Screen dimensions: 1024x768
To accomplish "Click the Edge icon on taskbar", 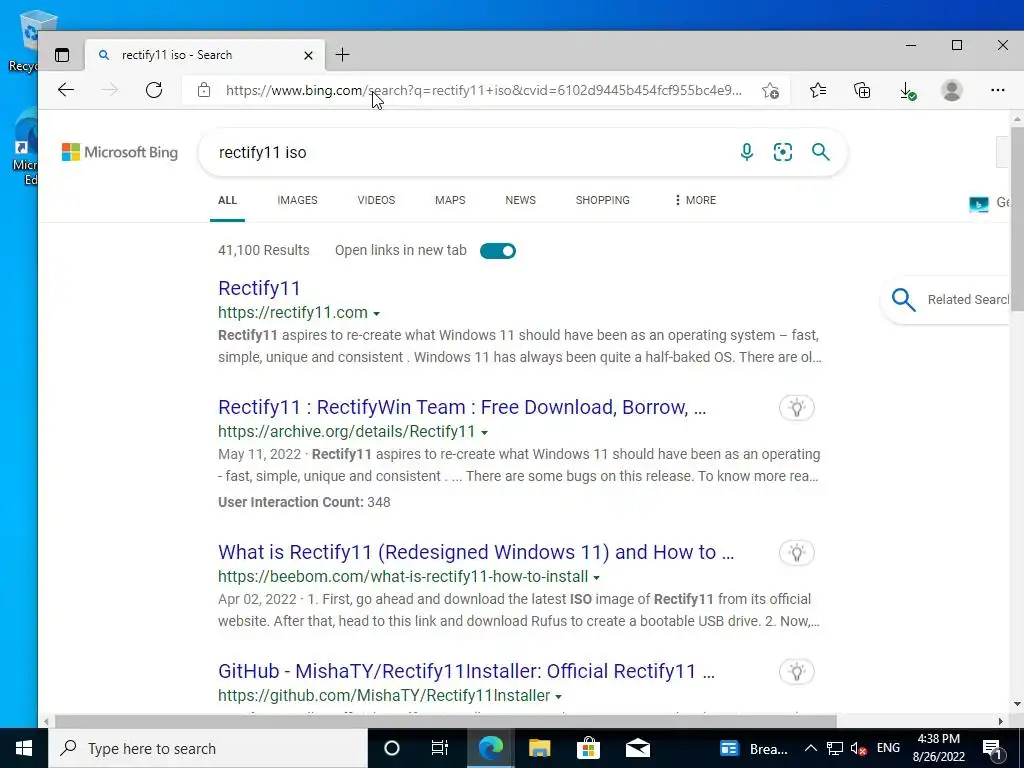I will pos(490,748).
